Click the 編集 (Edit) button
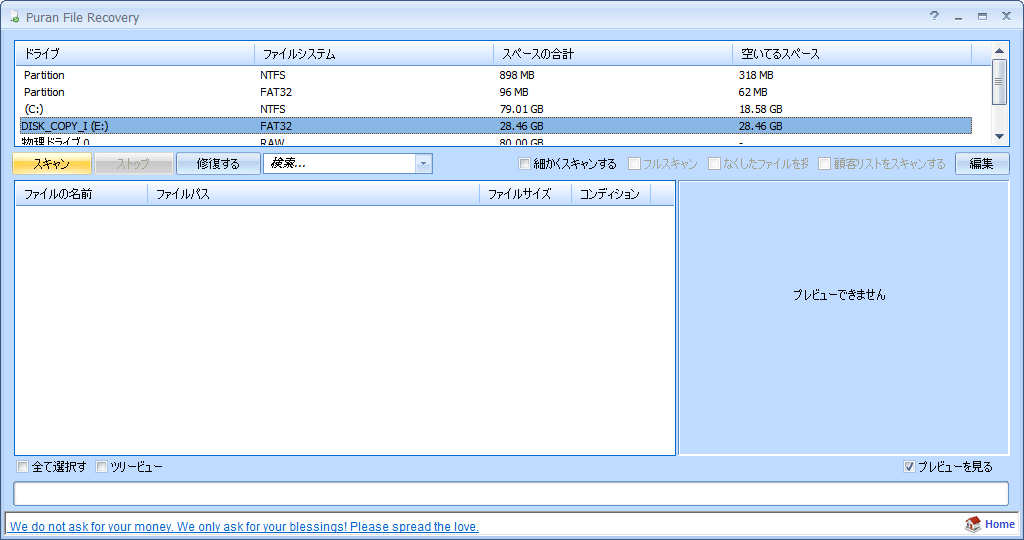1024x540 pixels. pyautogui.click(x=981, y=164)
